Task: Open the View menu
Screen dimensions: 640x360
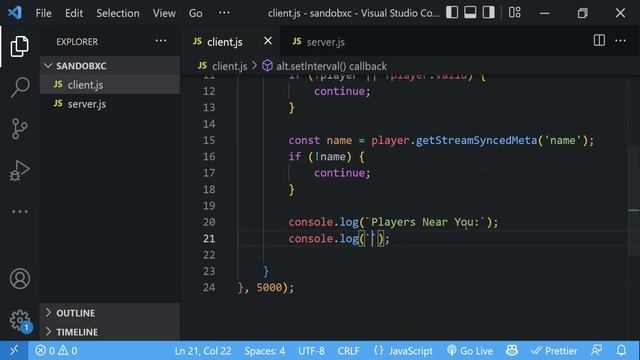Action: [x=164, y=13]
